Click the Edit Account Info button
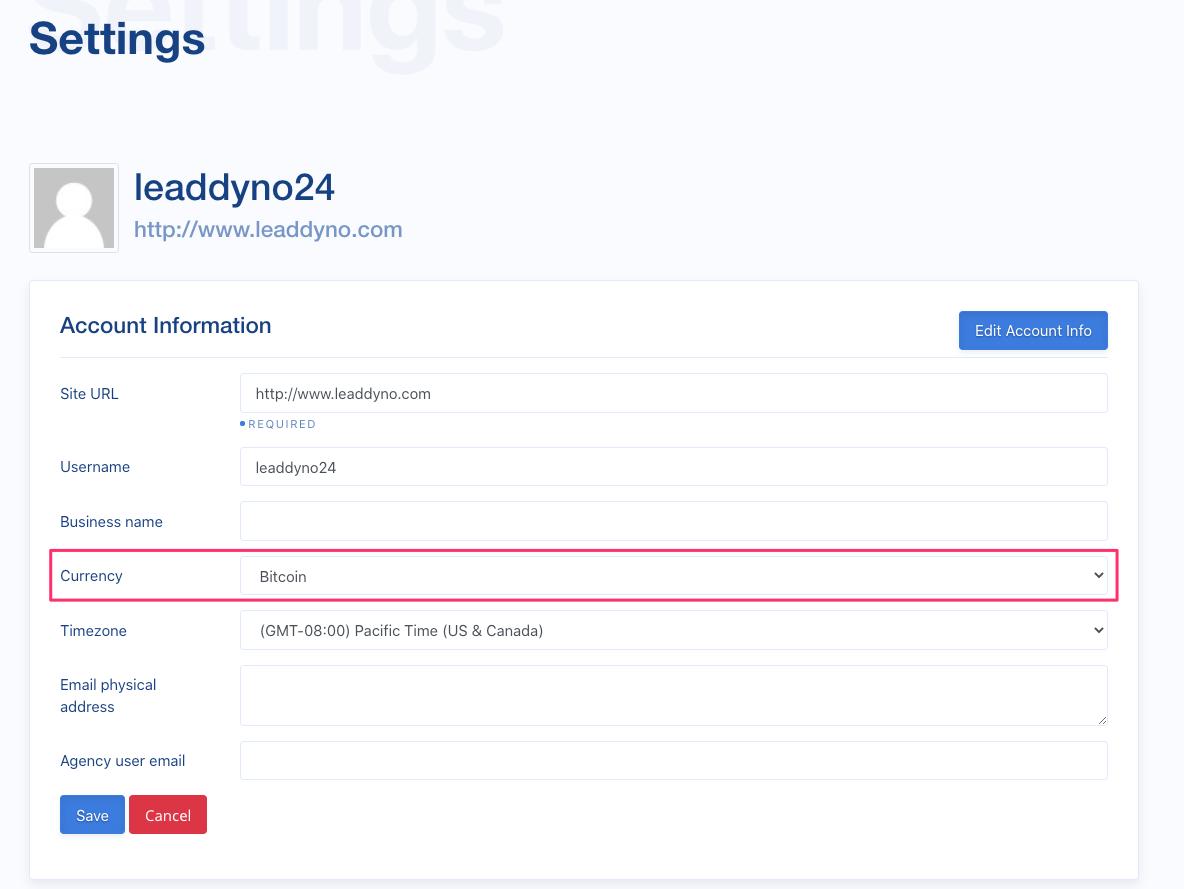Viewport: 1184px width, 889px height. pos(1033,330)
